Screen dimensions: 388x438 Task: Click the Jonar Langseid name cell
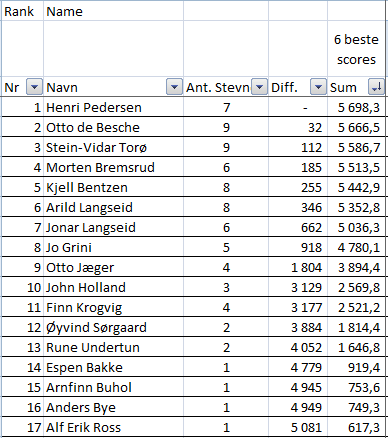113,227
